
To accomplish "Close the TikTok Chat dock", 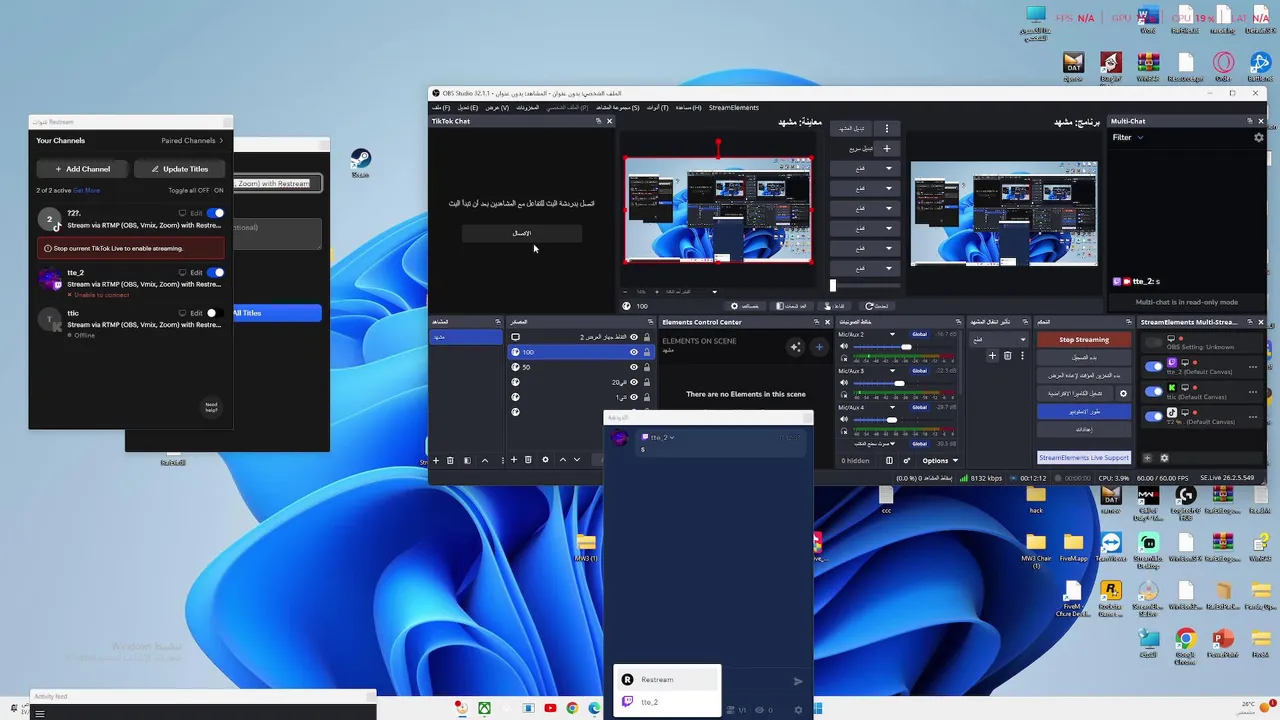I will point(610,121).
